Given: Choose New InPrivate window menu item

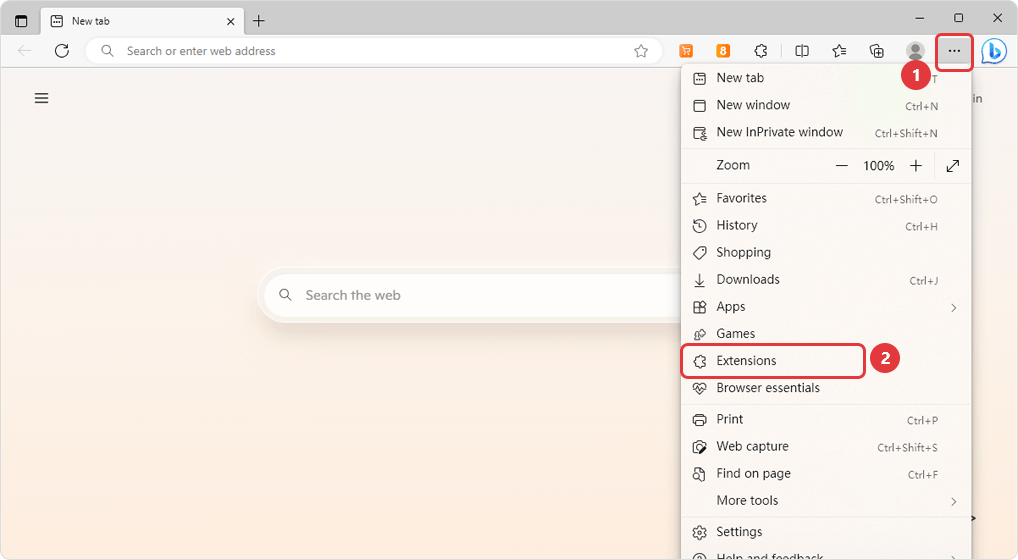Looking at the screenshot, I should click(x=779, y=132).
